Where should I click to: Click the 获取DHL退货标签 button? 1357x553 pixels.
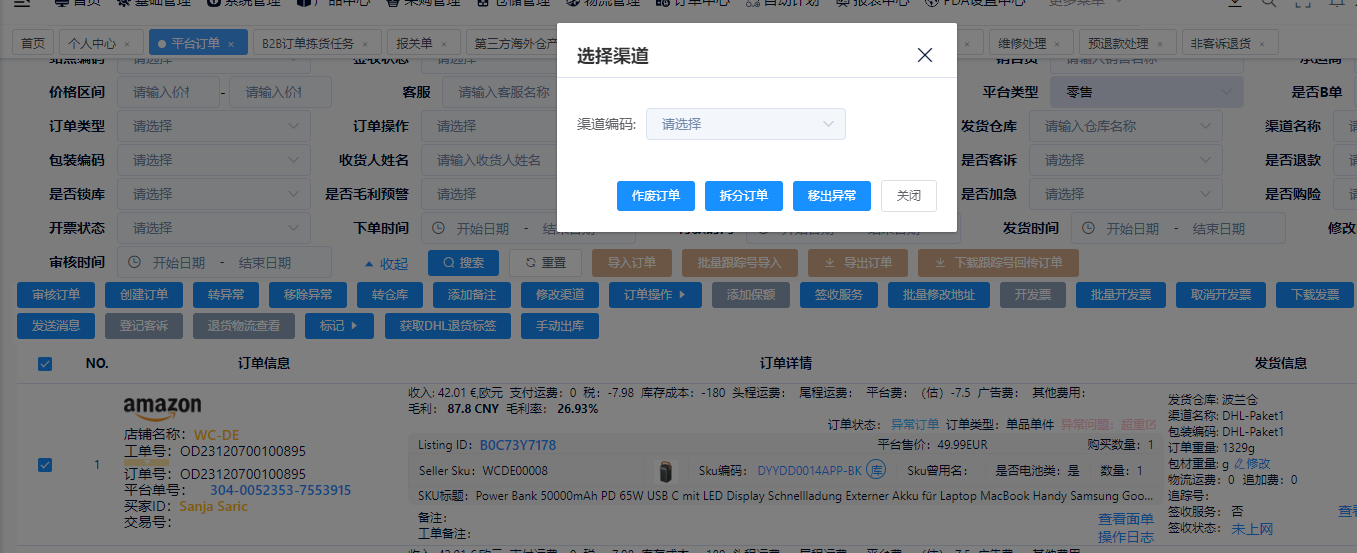point(447,326)
